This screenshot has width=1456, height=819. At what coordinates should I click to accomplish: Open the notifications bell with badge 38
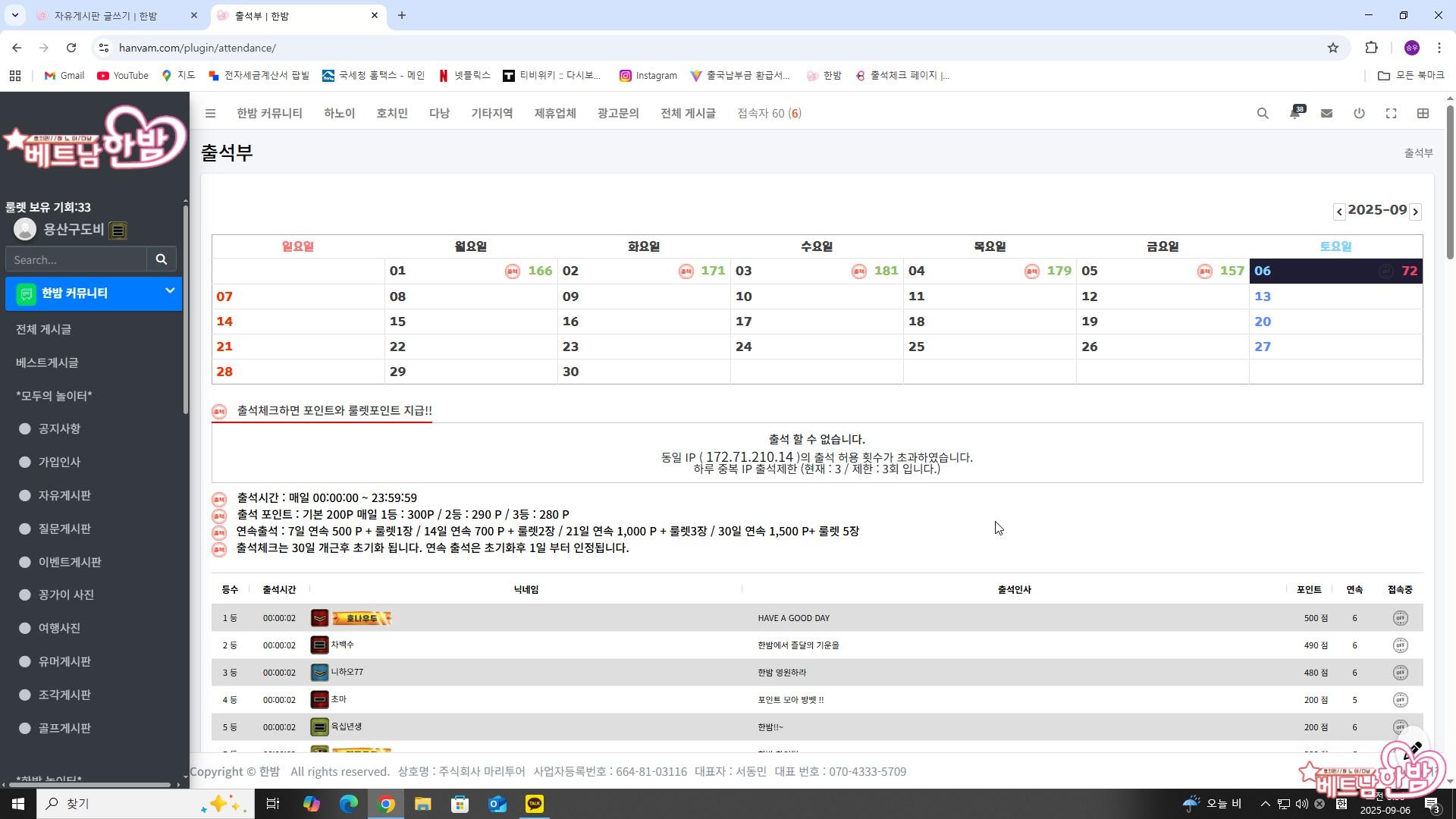coord(1294,114)
